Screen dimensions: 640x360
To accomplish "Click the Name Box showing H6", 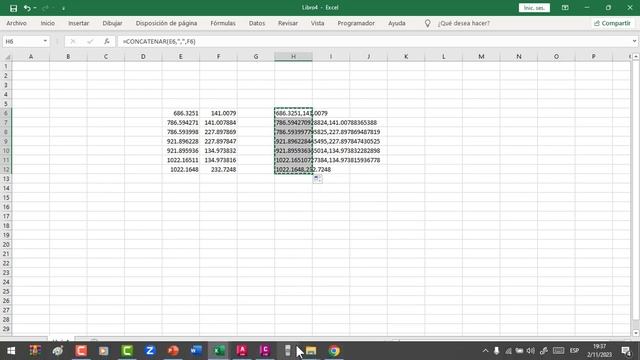I will coord(21,41).
